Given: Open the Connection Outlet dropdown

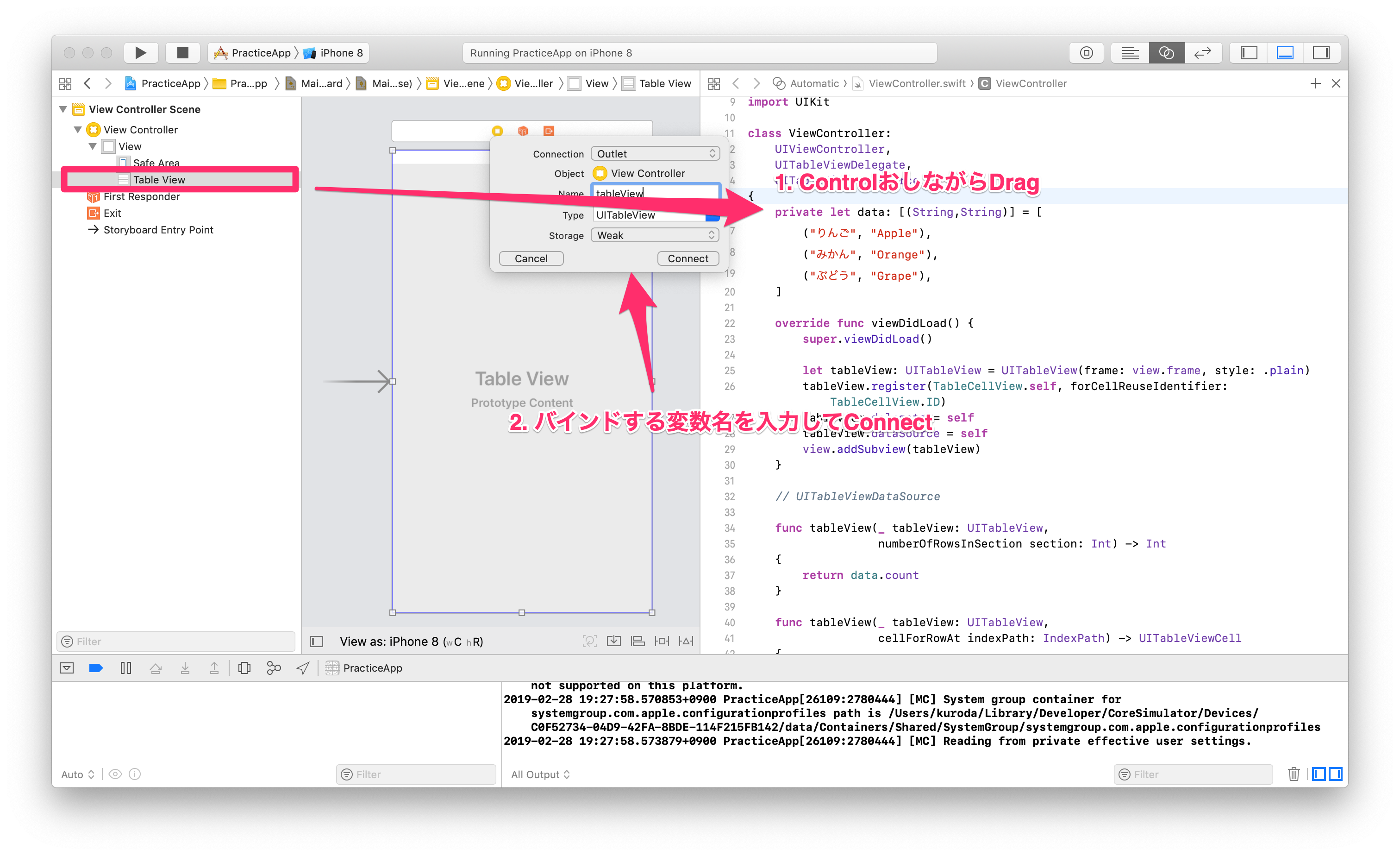Looking at the screenshot, I should 655,153.
